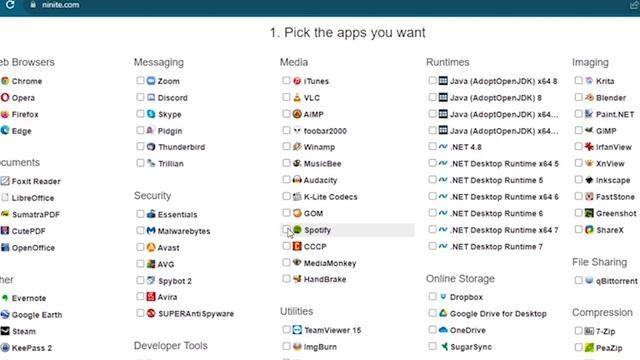Tick the qBittorrent checkbox
This screenshot has height=360, width=640.
(x=578, y=280)
